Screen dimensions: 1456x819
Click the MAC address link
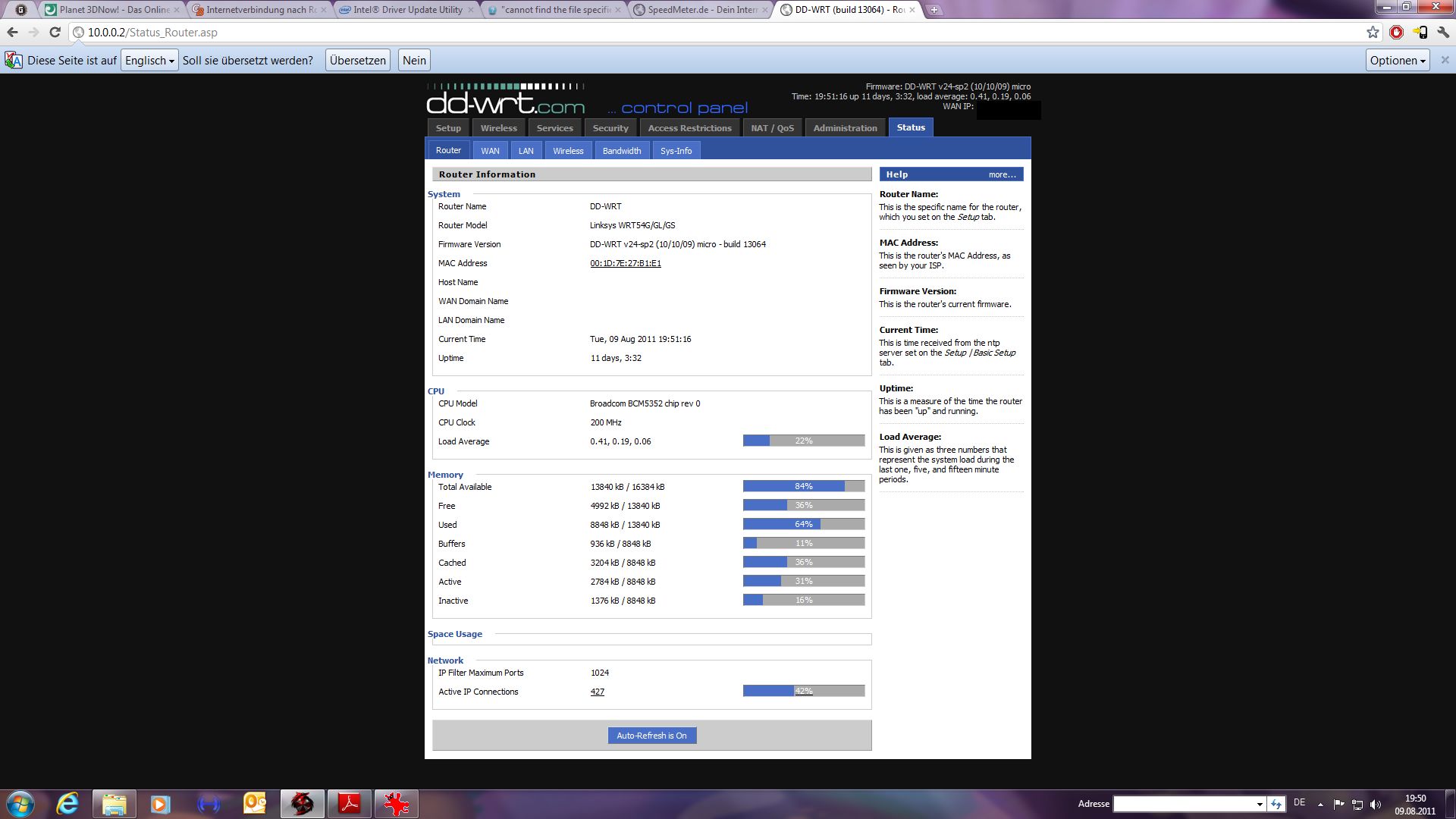click(625, 264)
